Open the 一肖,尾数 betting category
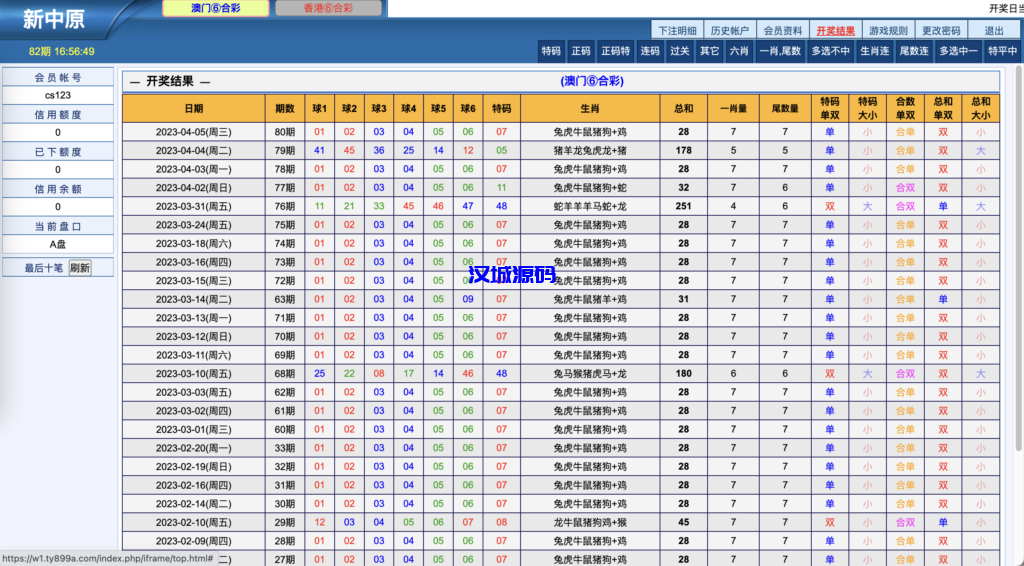Image resolution: width=1024 pixels, height=566 pixels. pyautogui.click(x=780, y=51)
